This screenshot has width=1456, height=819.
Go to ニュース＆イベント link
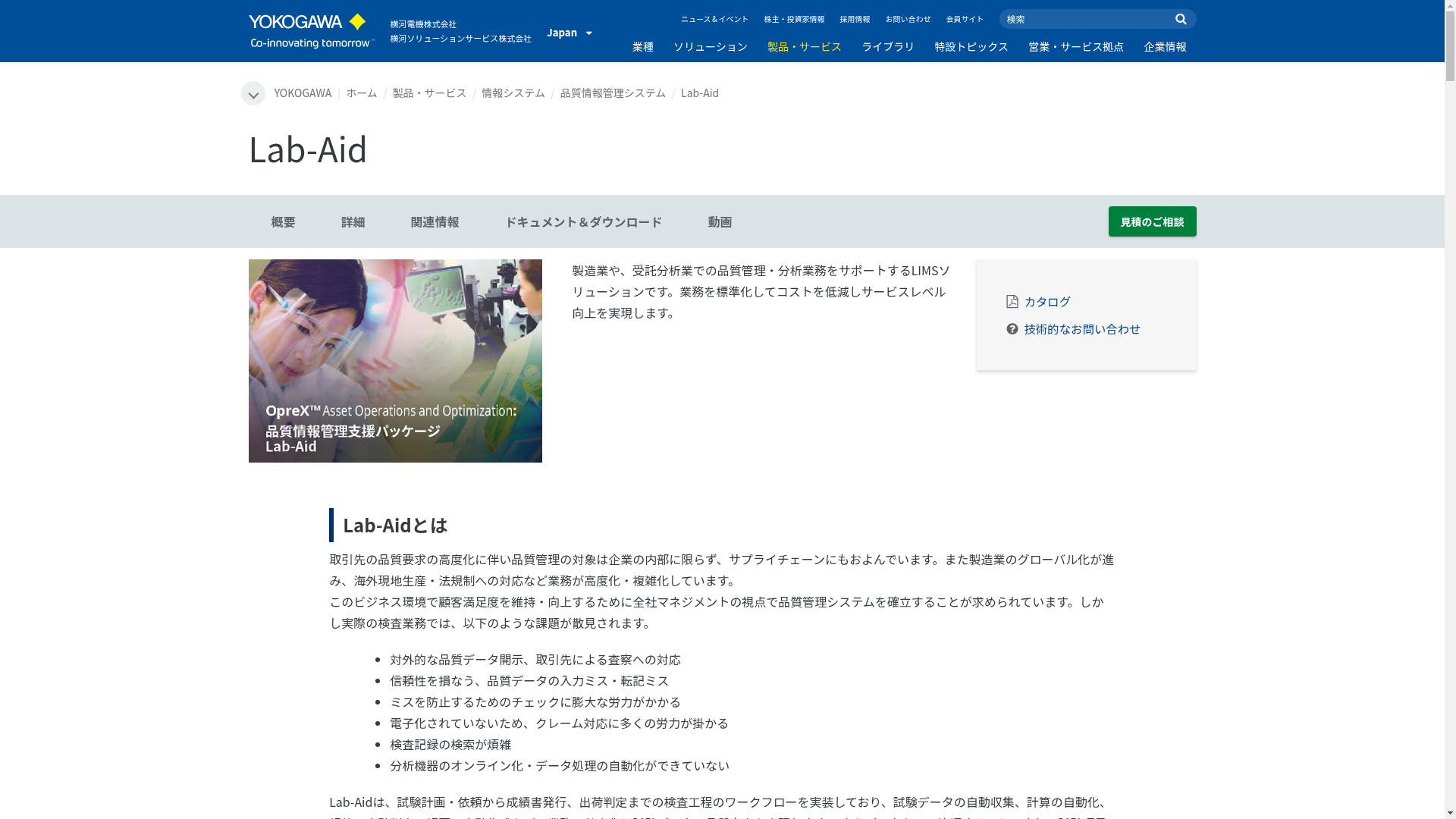(x=714, y=19)
